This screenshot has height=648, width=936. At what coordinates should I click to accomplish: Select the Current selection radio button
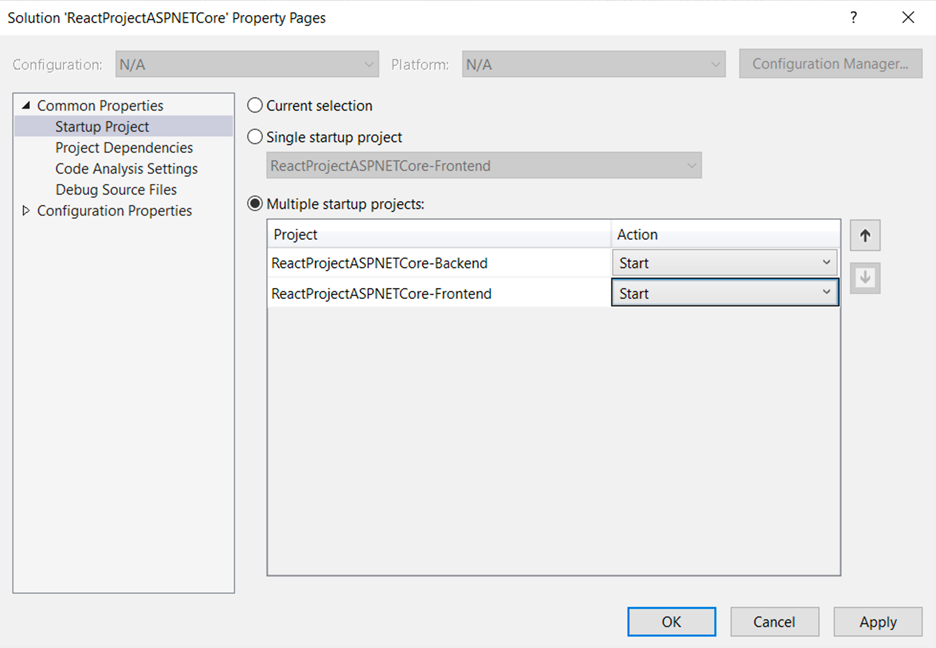pyautogui.click(x=256, y=106)
